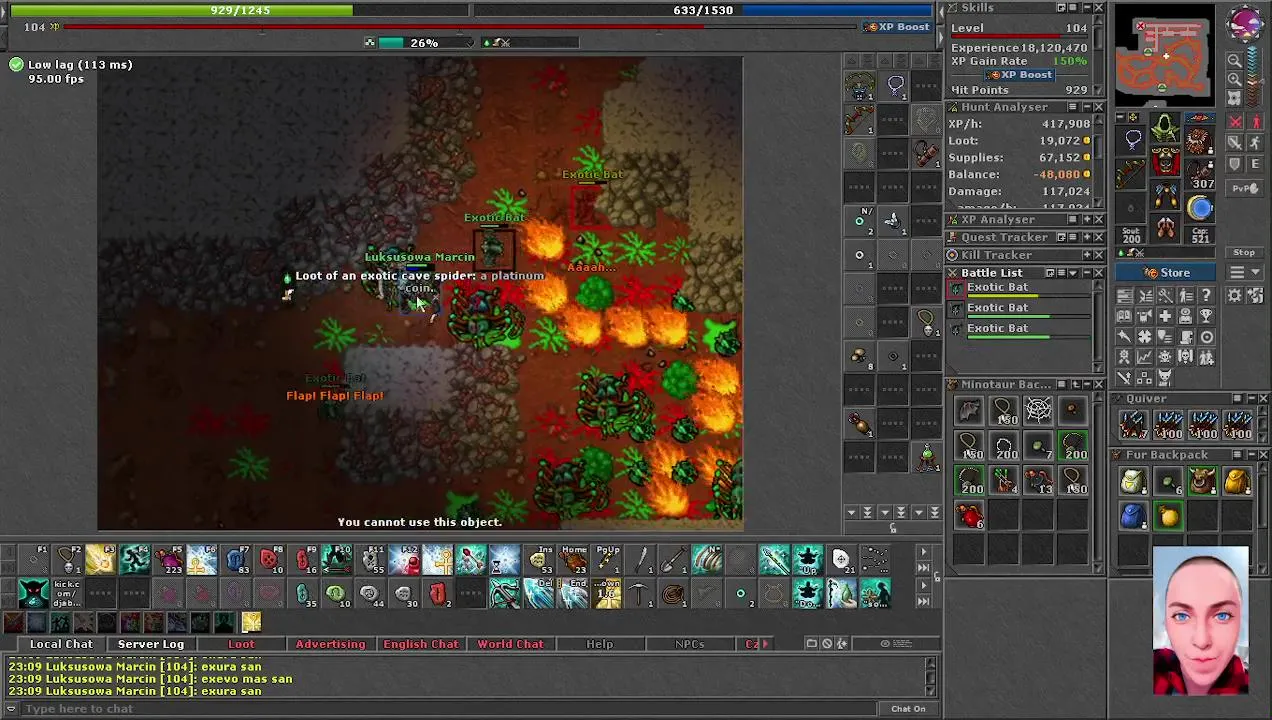Toggle the red X full attack mode
This screenshot has width=1272, height=720.
click(x=1234, y=121)
